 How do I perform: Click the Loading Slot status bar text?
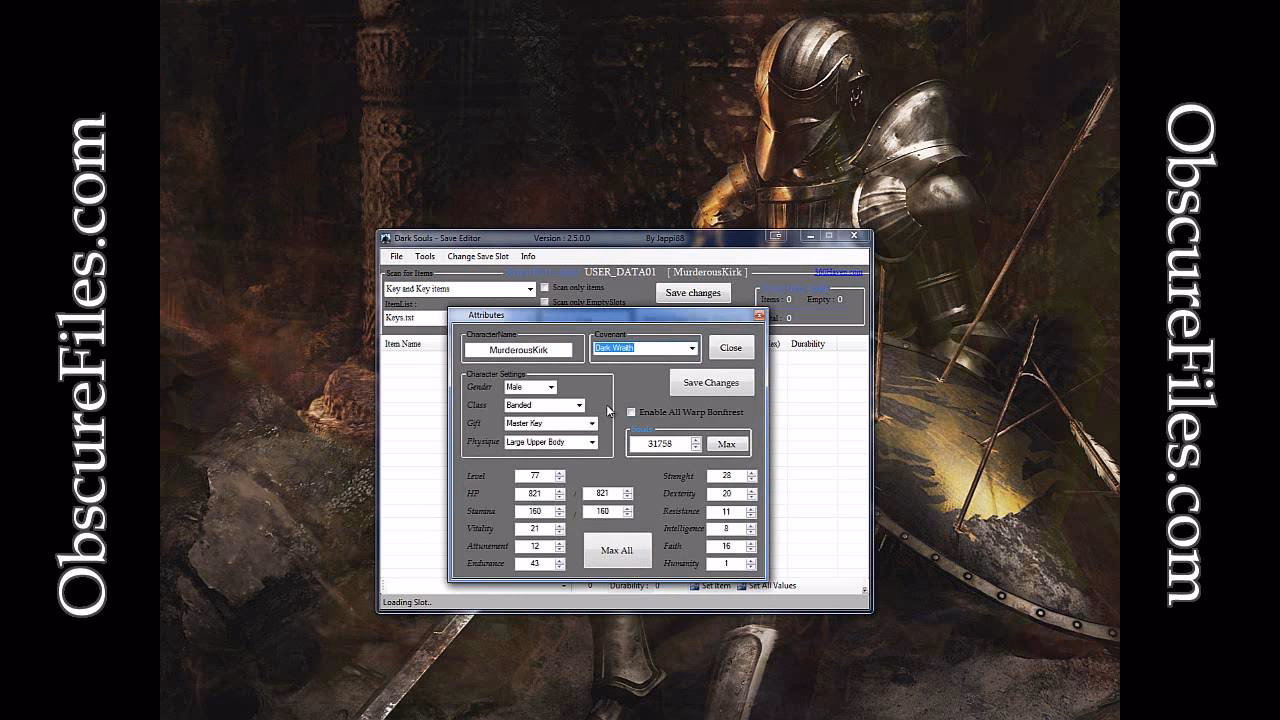(x=407, y=602)
